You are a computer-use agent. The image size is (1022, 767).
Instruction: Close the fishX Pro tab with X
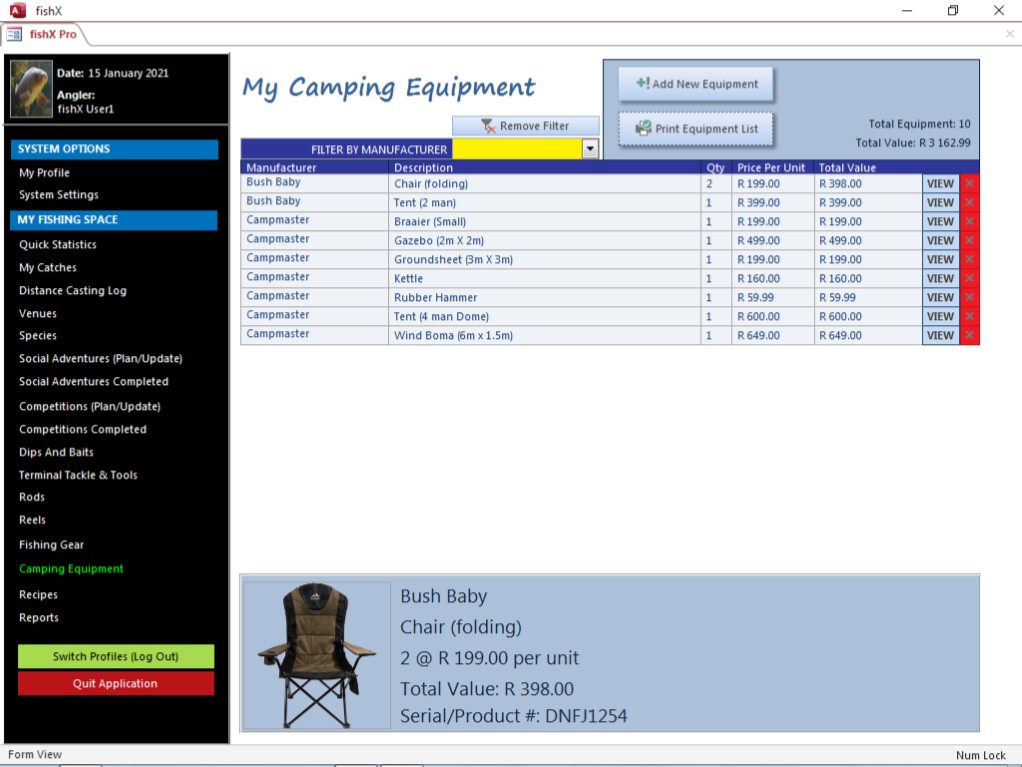1009,34
